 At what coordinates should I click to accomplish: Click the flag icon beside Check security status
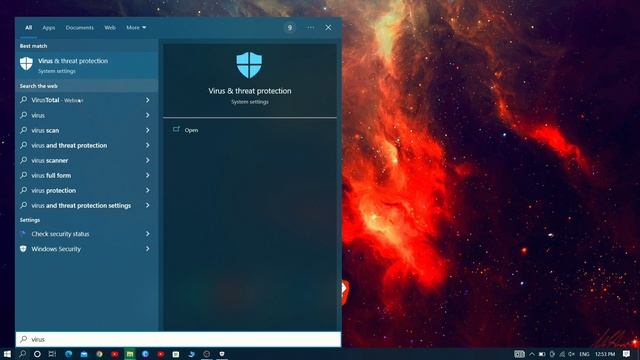click(x=23, y=233)
